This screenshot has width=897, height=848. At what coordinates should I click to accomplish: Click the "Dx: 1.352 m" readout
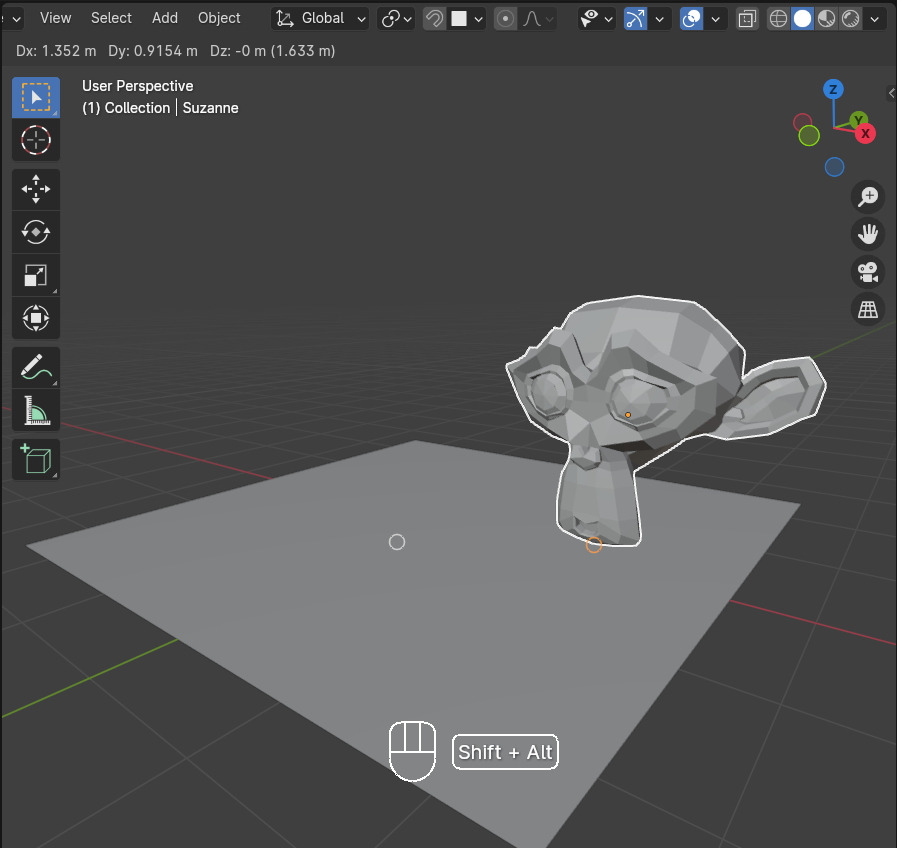pyautogui.click(x=56, y=51)
